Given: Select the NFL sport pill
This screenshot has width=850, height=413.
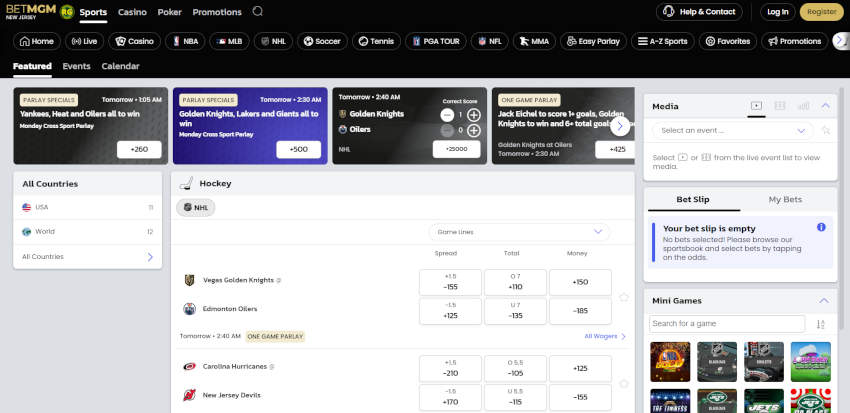Looking at the screenshot, I should coord(490,41).
